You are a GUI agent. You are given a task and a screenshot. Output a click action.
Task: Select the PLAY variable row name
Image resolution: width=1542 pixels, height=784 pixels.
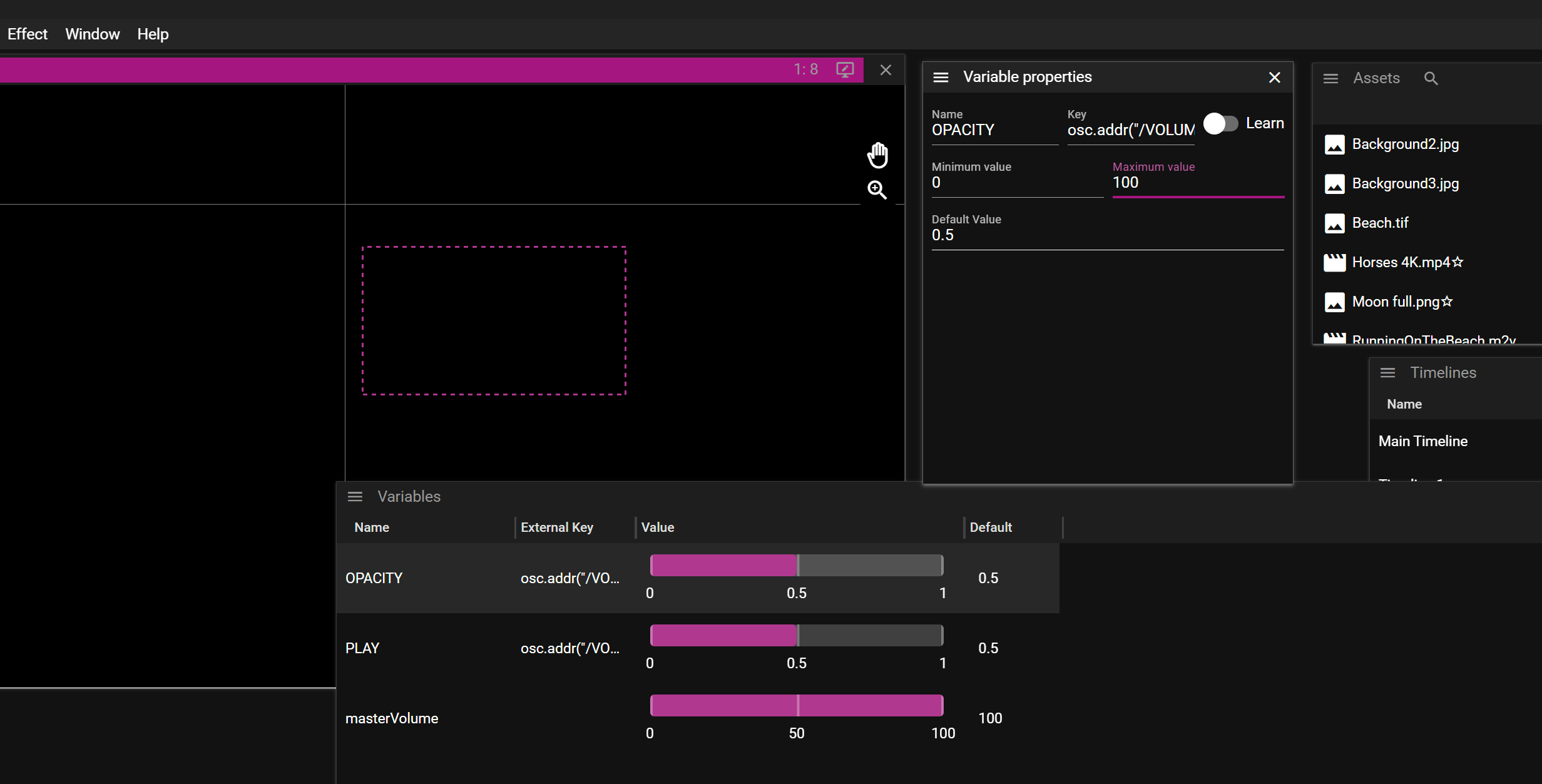[x=362, y=648]
